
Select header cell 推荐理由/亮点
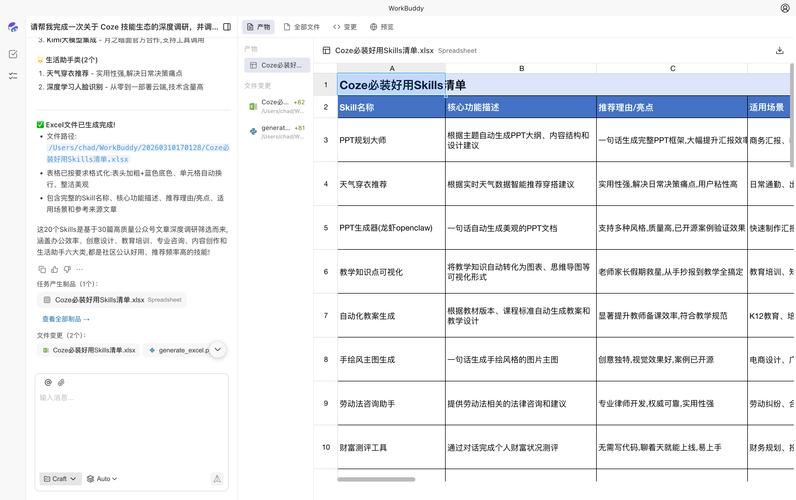pyautogui.click(x=672, y=107)
